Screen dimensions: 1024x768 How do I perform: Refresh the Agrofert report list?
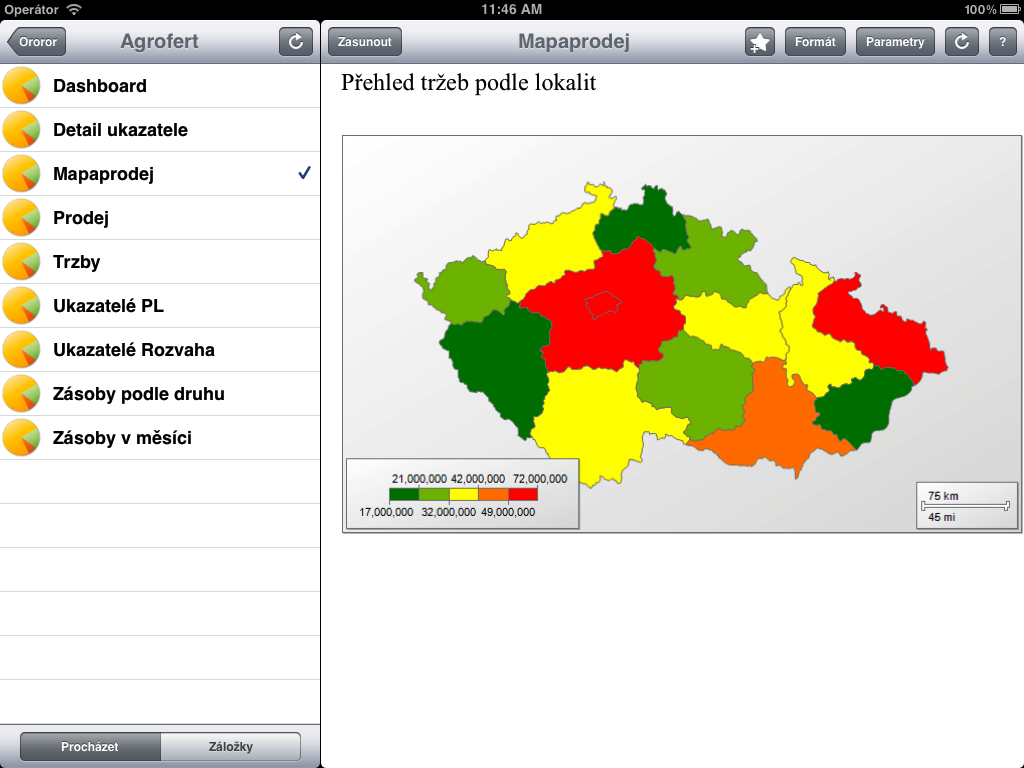tap(296, 42)
